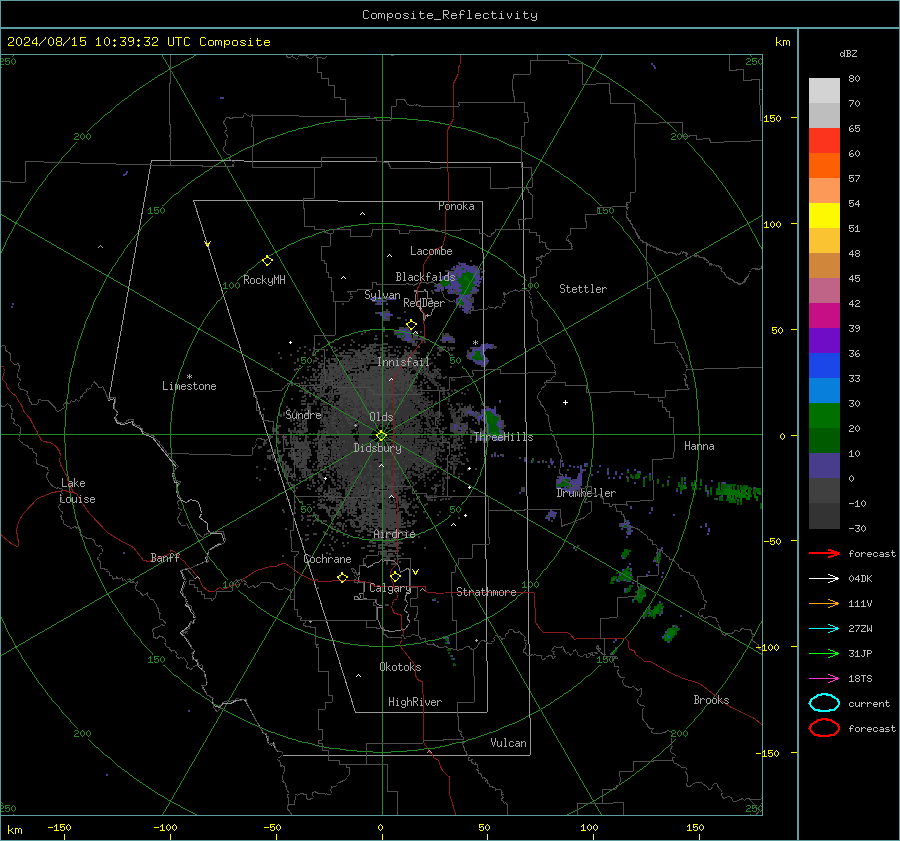900x841 pixels.
Task: Pick the bright yellow 51-54 dBZ swatch
Action: [824, 215]
